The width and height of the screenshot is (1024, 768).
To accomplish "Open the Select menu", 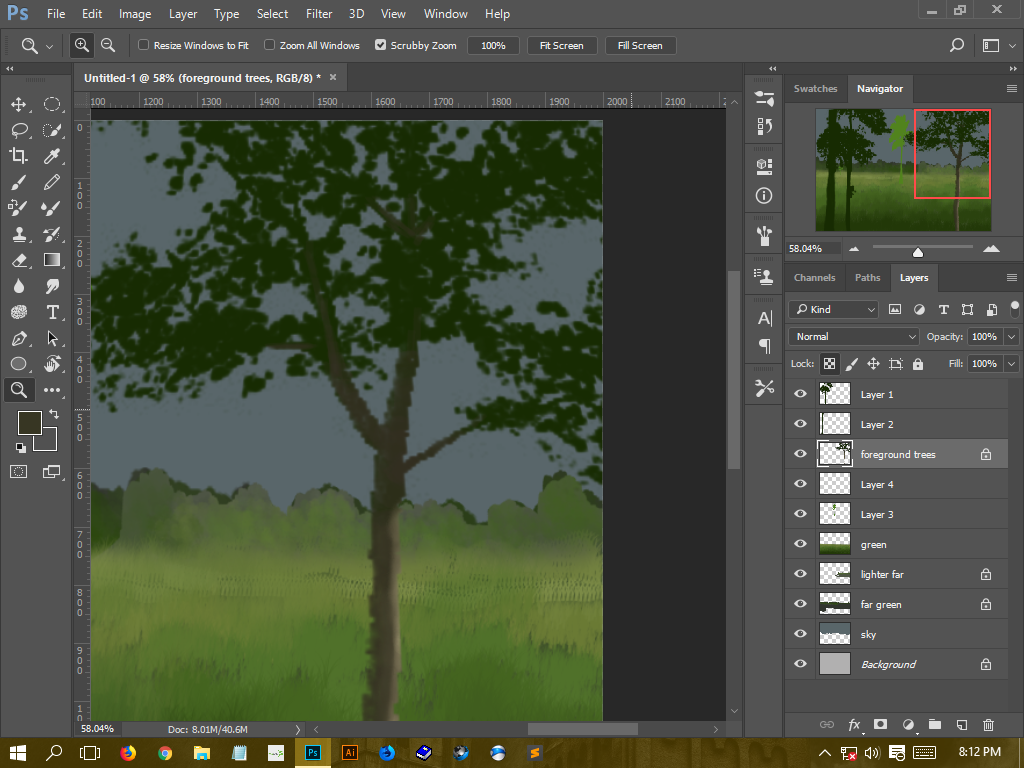I will click(272, 14).
